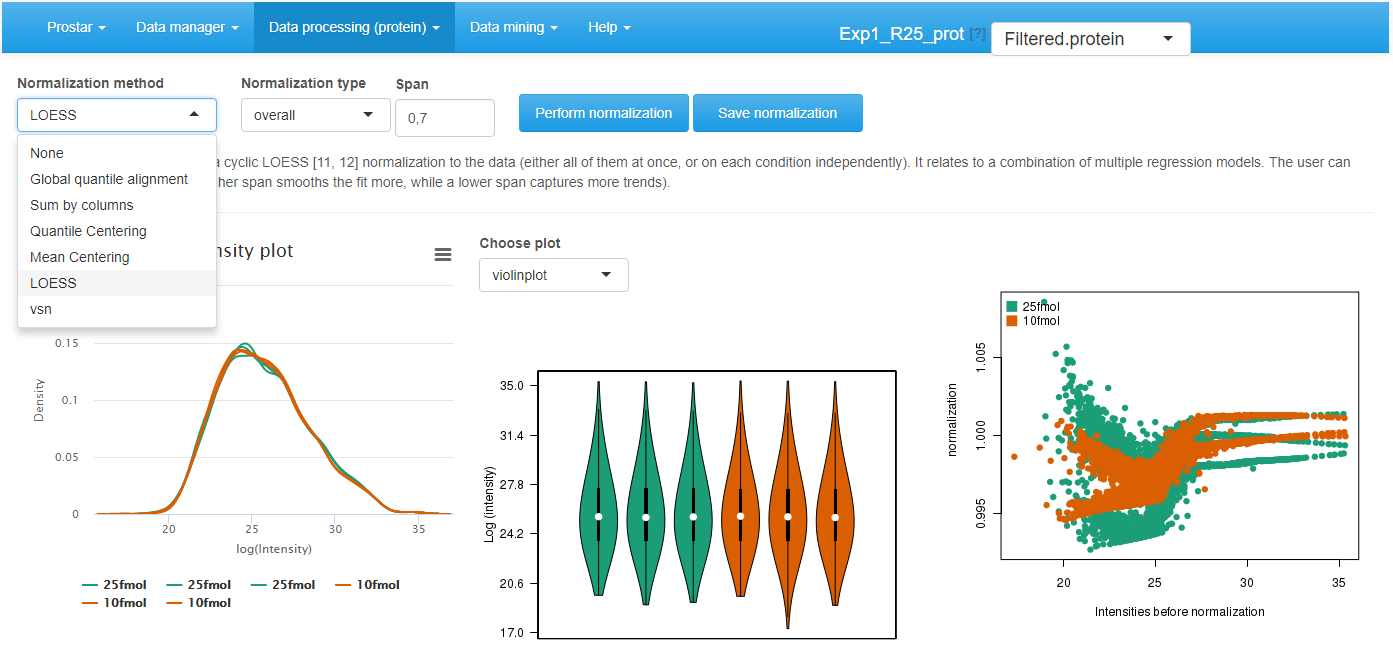Open the density plot export menu
Viewport: 1393px width, 665px height.
(443, 255)
